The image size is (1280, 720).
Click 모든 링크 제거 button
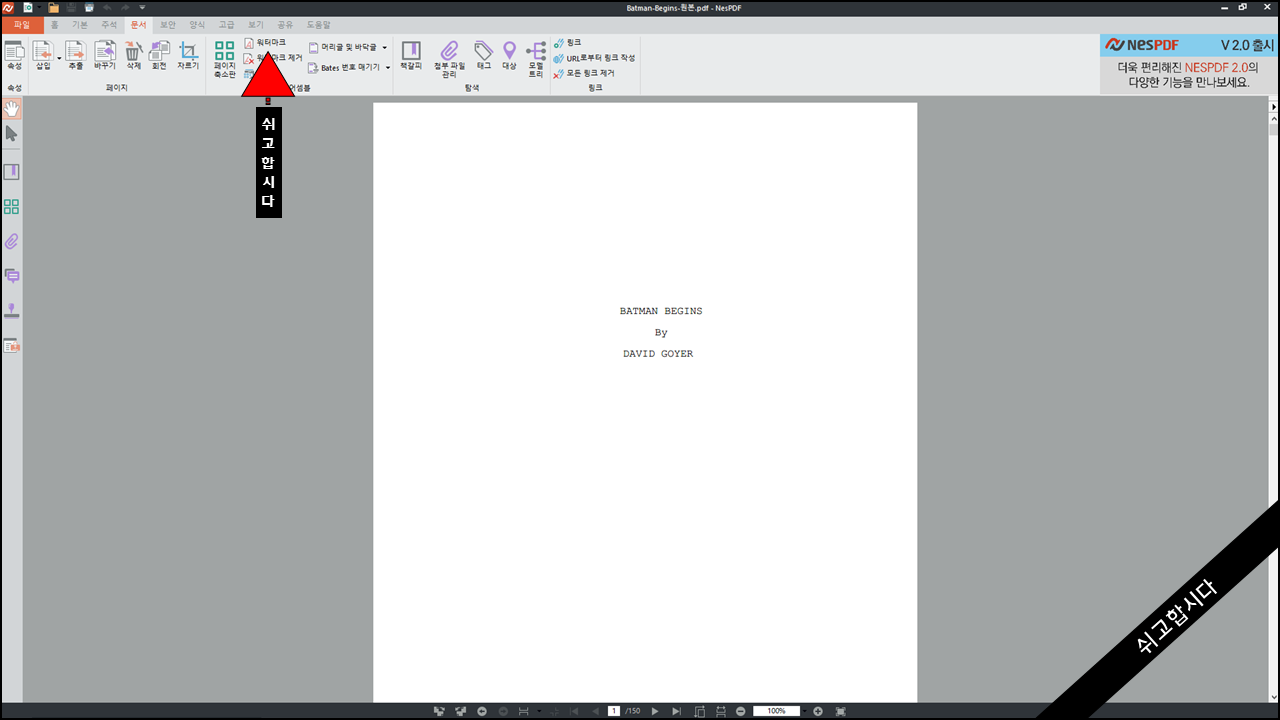click(x=584, y=73)
